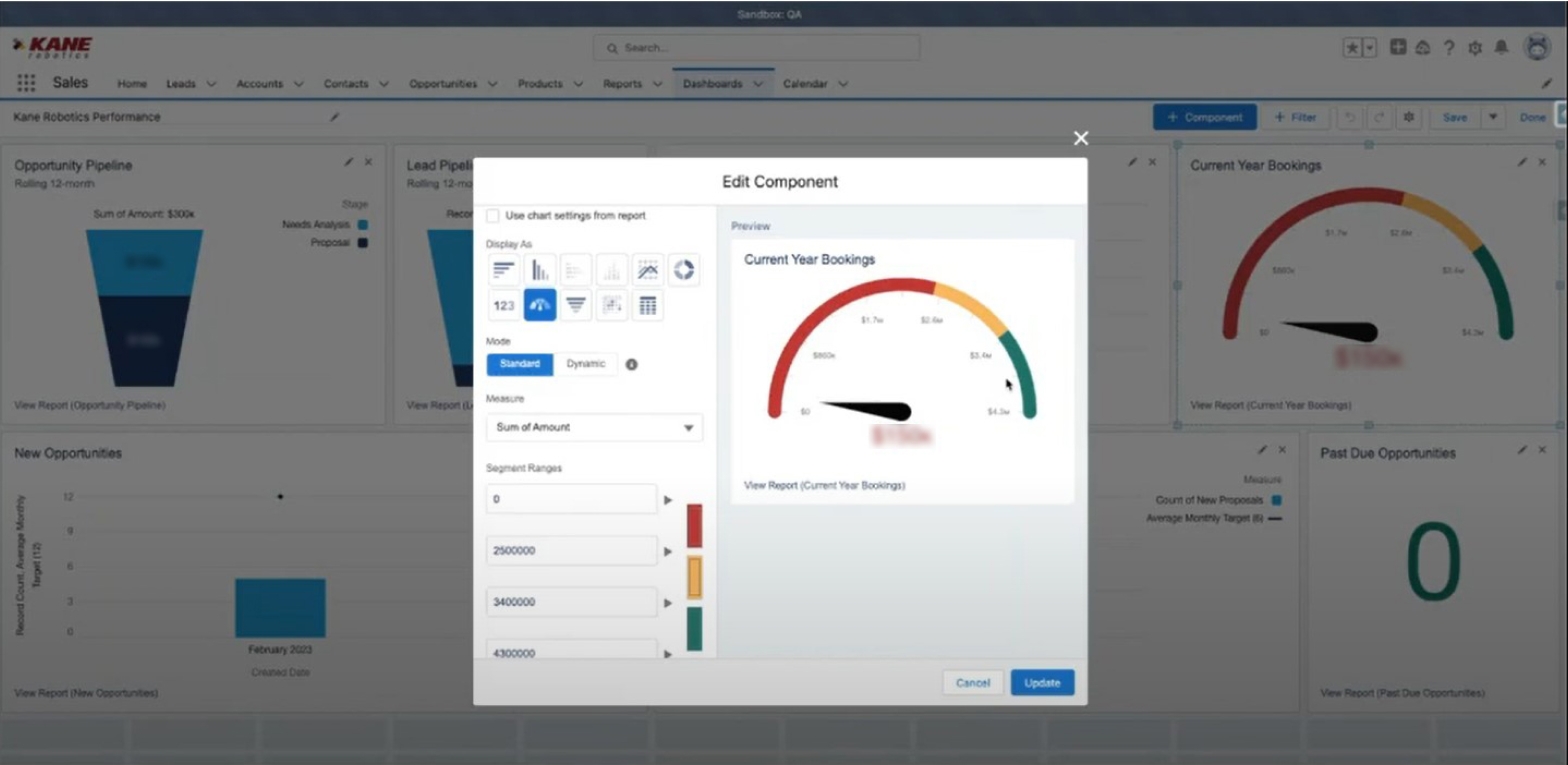Select the horizontal bar chart display type
This screenshot has height=765, width=1568.
(504, 270)
